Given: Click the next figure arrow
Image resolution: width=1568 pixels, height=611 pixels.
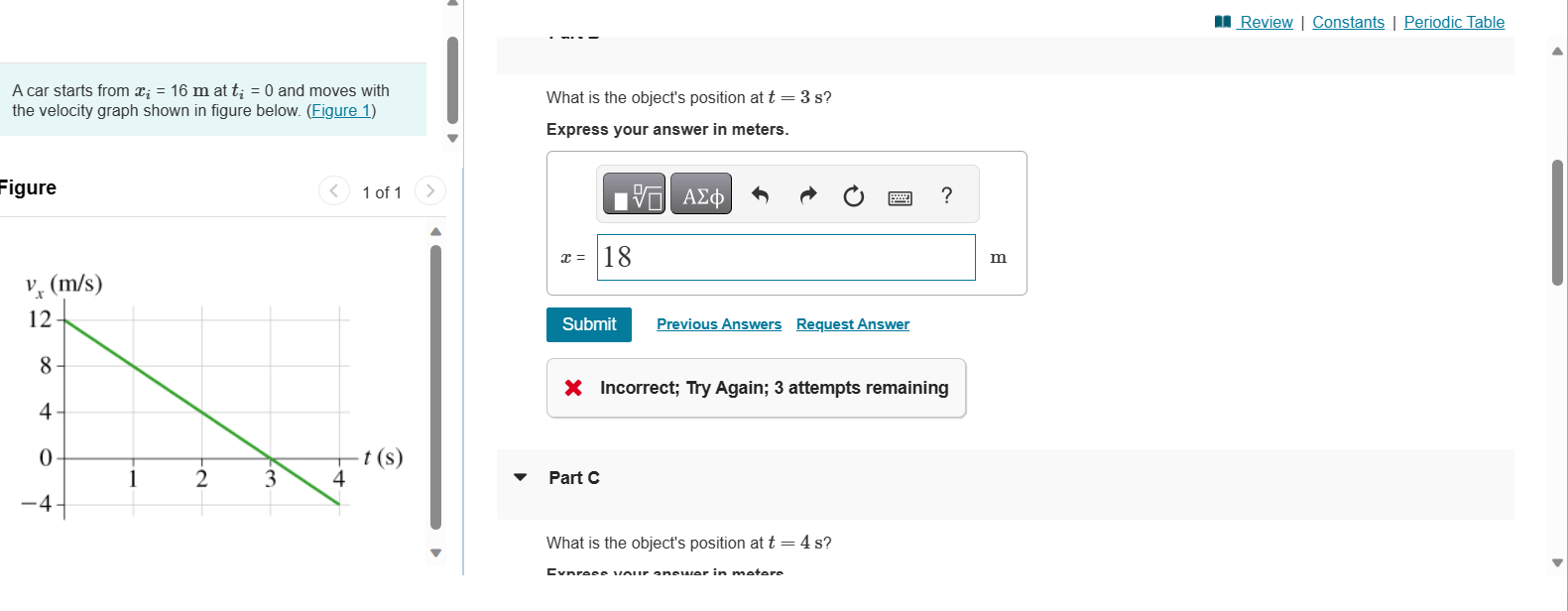Looking at the screenshot, I should tap(428, 190).
